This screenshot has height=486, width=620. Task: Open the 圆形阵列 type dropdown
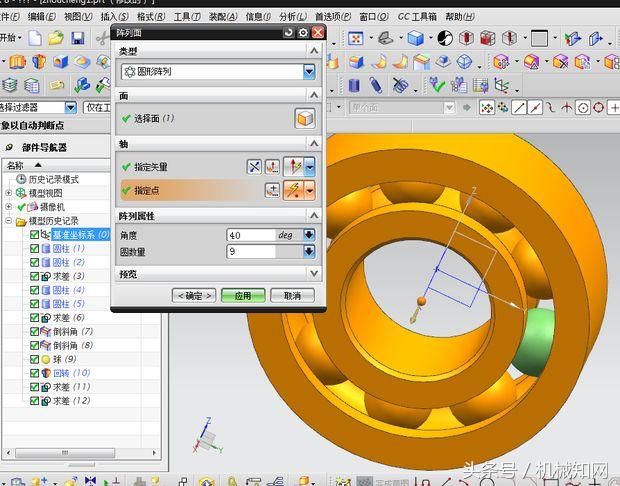pos(309,72)
